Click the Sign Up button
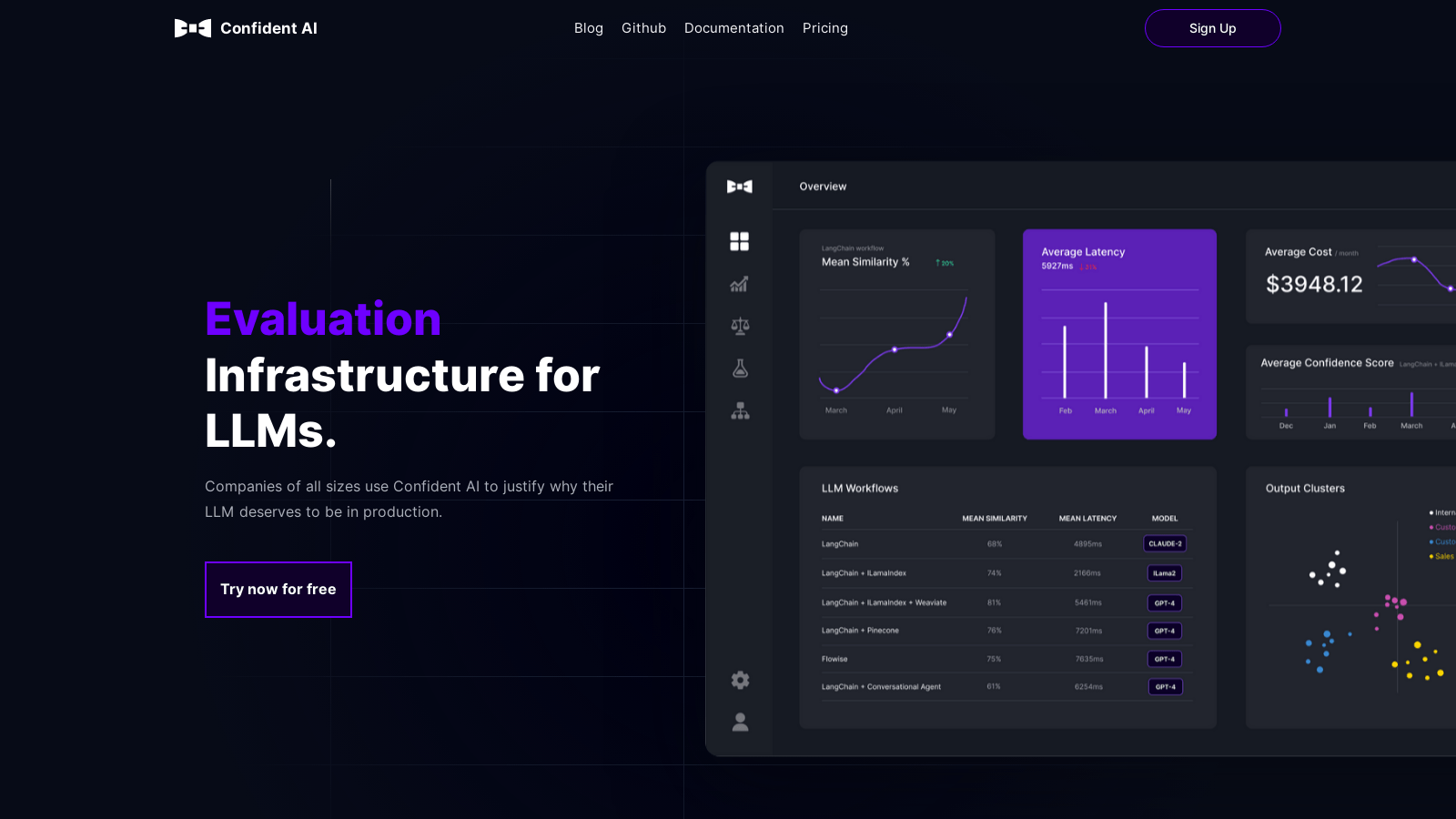The image size is (1456, 819). click(1212, 28)
